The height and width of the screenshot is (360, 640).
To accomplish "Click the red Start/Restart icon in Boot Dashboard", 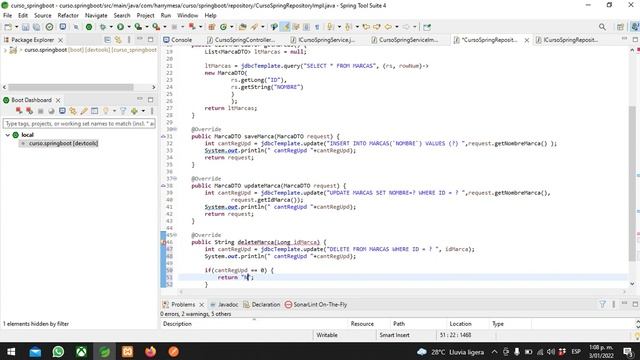I will [19, 111].
